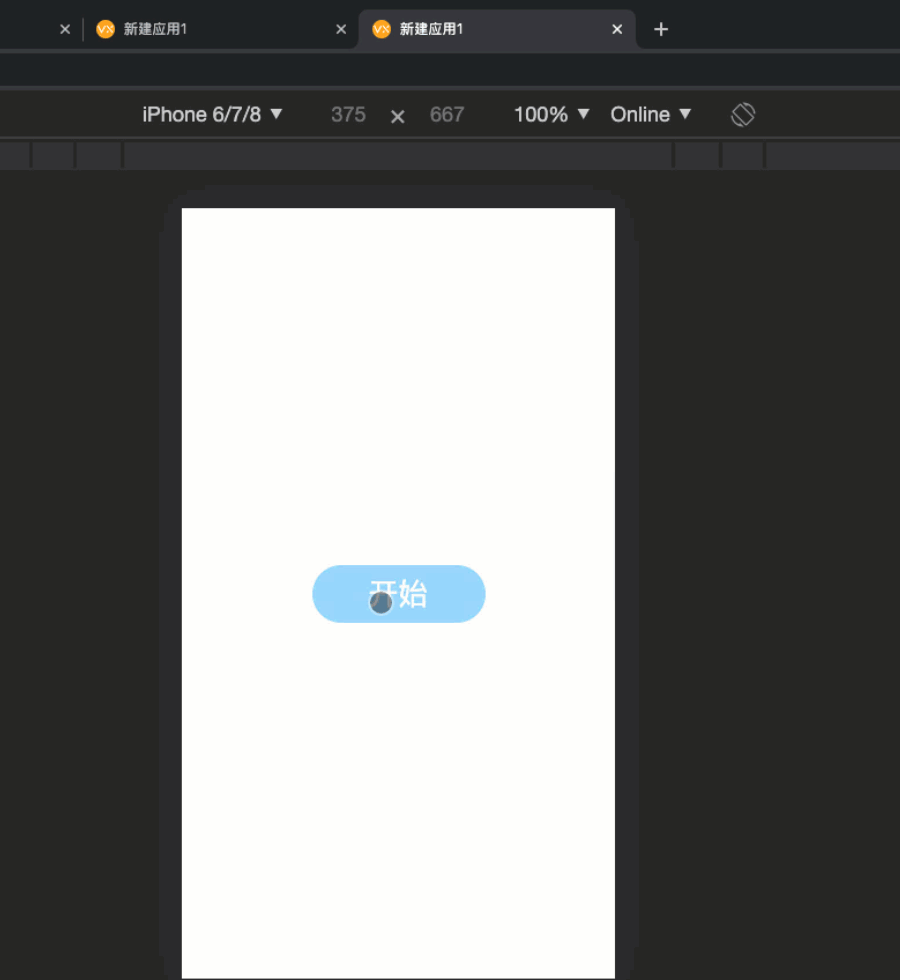The image size is (900, 980).
Task: Close the active 新建应用1 tab
Action: point(617,29)
